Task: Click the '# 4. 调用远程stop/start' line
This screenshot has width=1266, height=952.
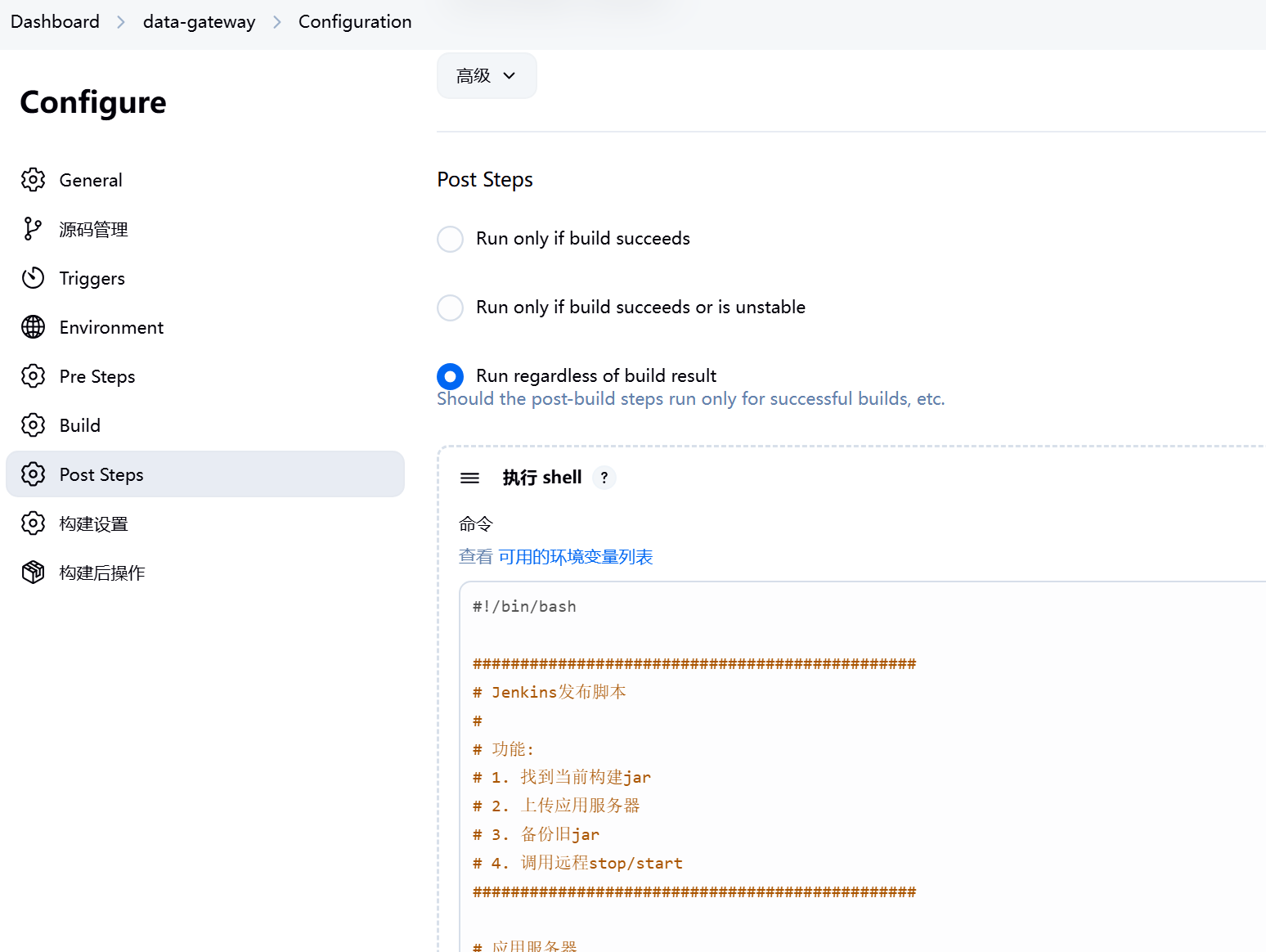Action: click(577, 863)
